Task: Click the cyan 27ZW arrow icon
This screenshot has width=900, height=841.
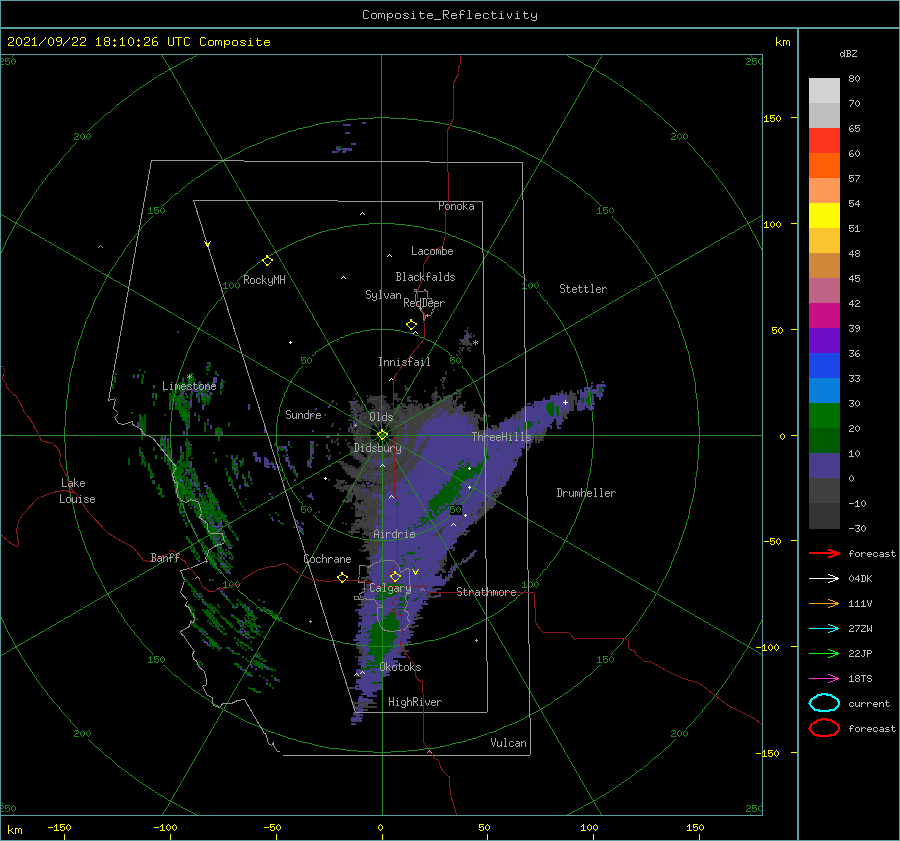Action: tap(824, 629)
